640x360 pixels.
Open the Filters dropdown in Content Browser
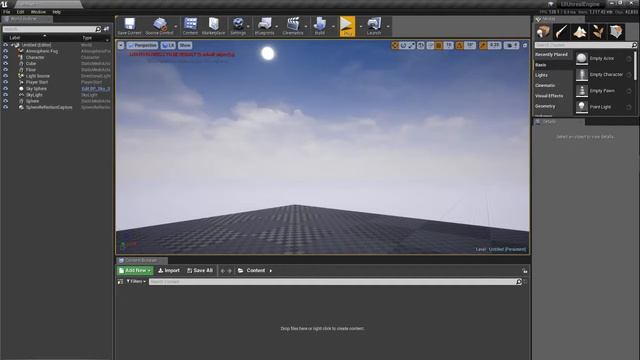136,282
